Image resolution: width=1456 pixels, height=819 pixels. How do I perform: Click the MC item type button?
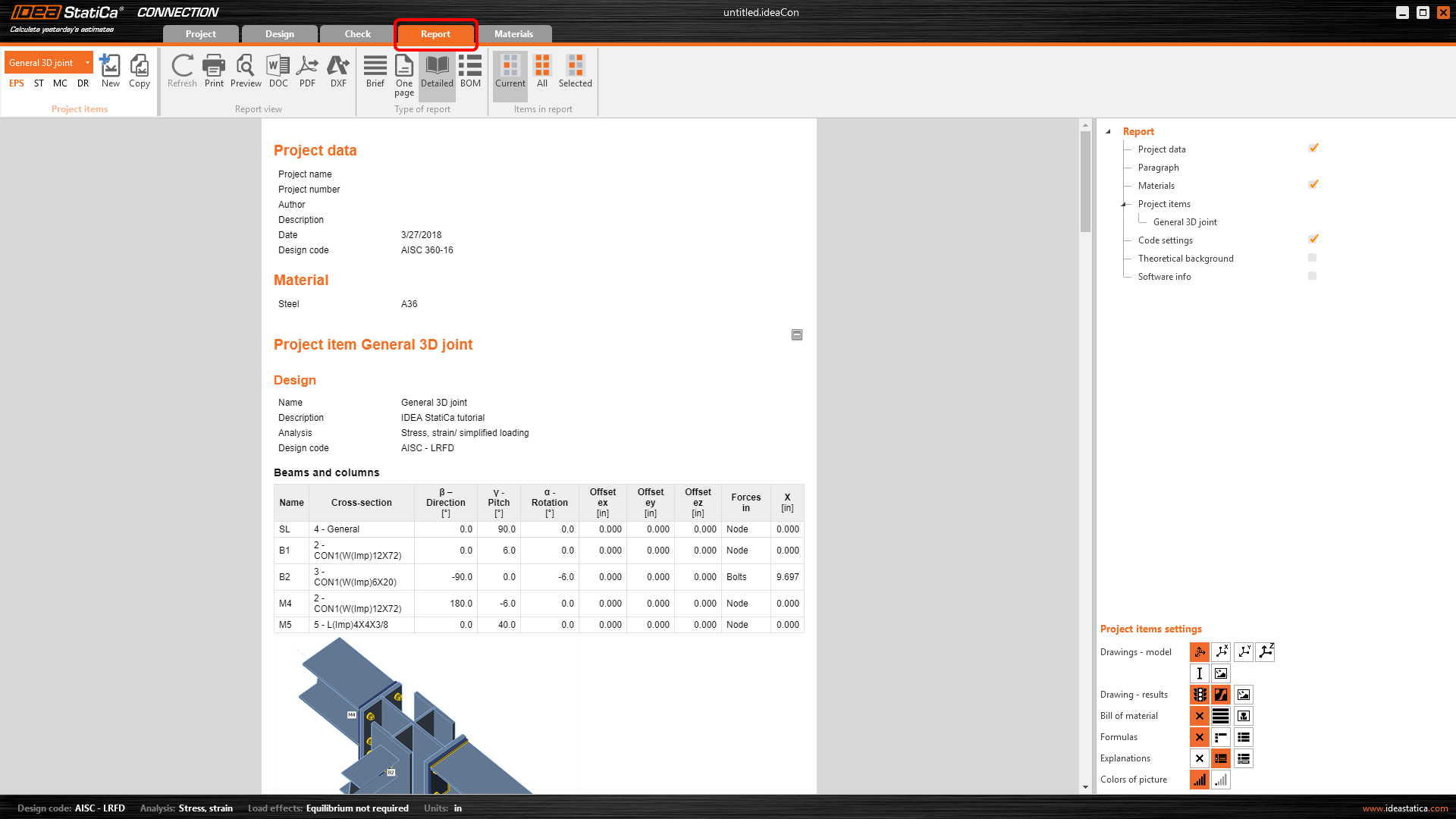tap(60, 83)
